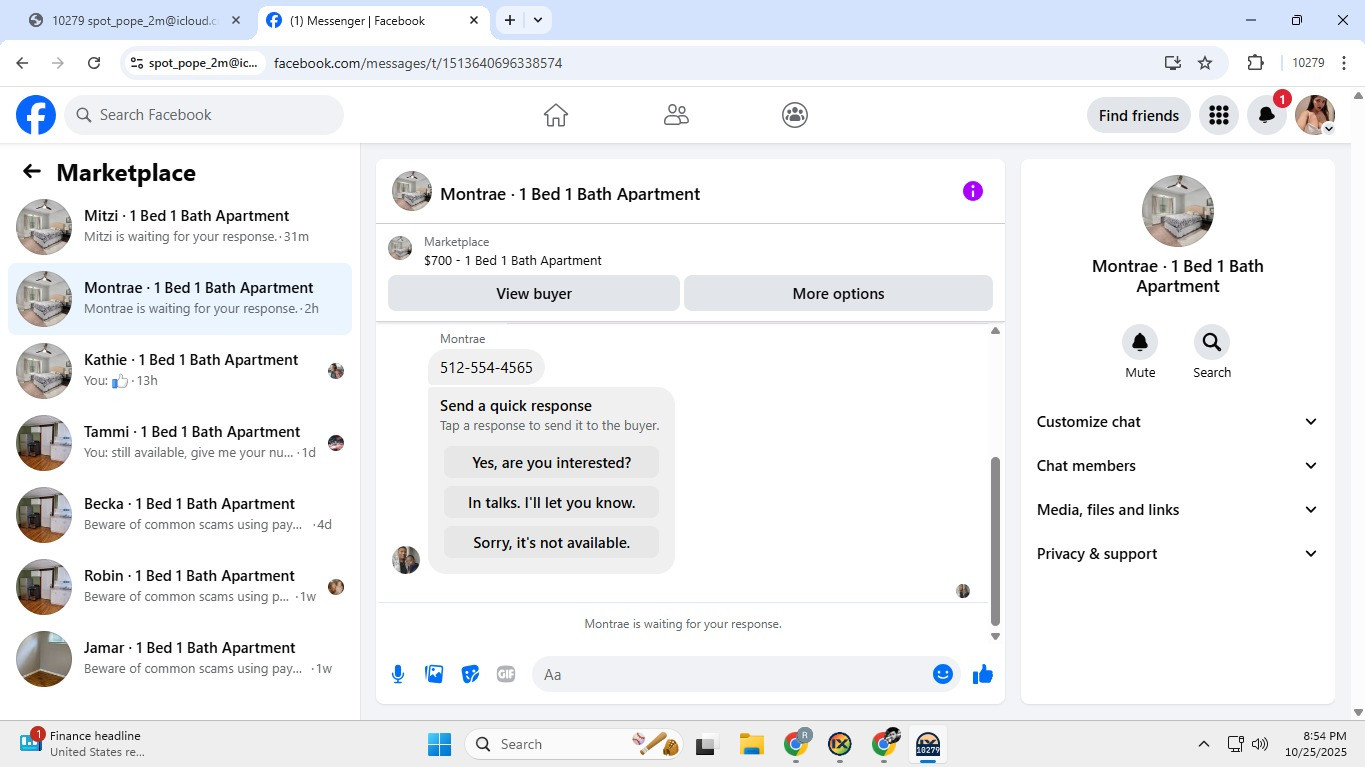The height and width of the screenshot is (767, 1365).
Task: Open the volume speaker tray icon
Action: coord(1260,744)
